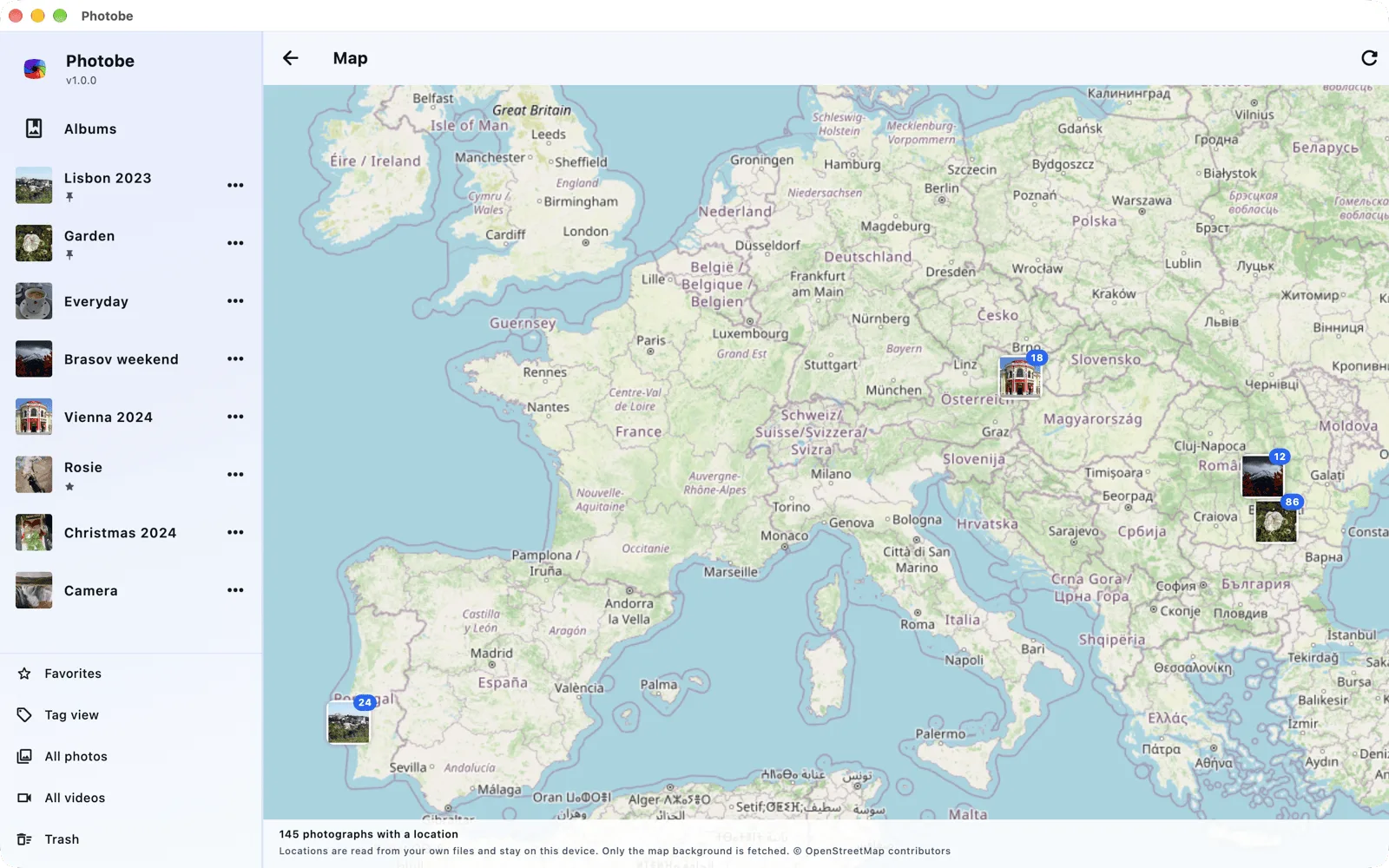Open the Garden album more options menu

click(235, 243)
